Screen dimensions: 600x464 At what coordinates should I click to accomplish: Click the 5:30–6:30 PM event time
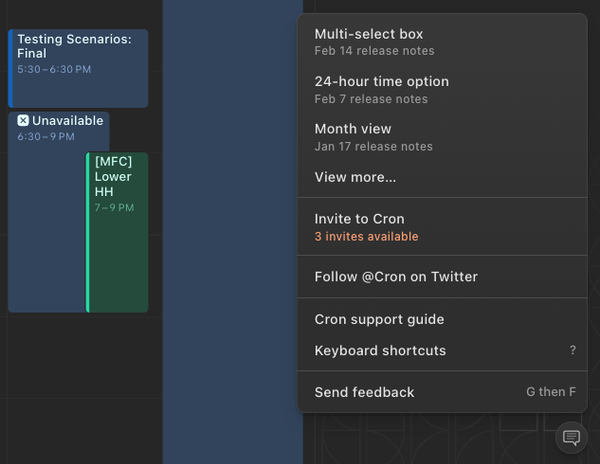point(54,69)
